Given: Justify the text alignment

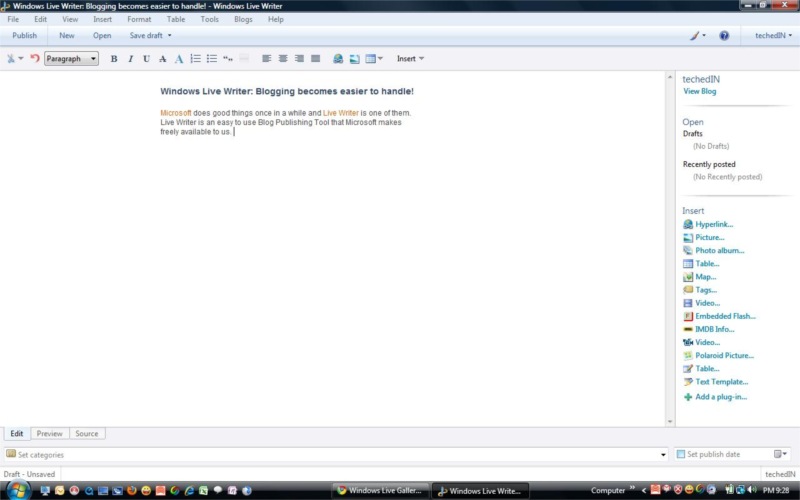Looking at the screenshot, I should [315, 59].
